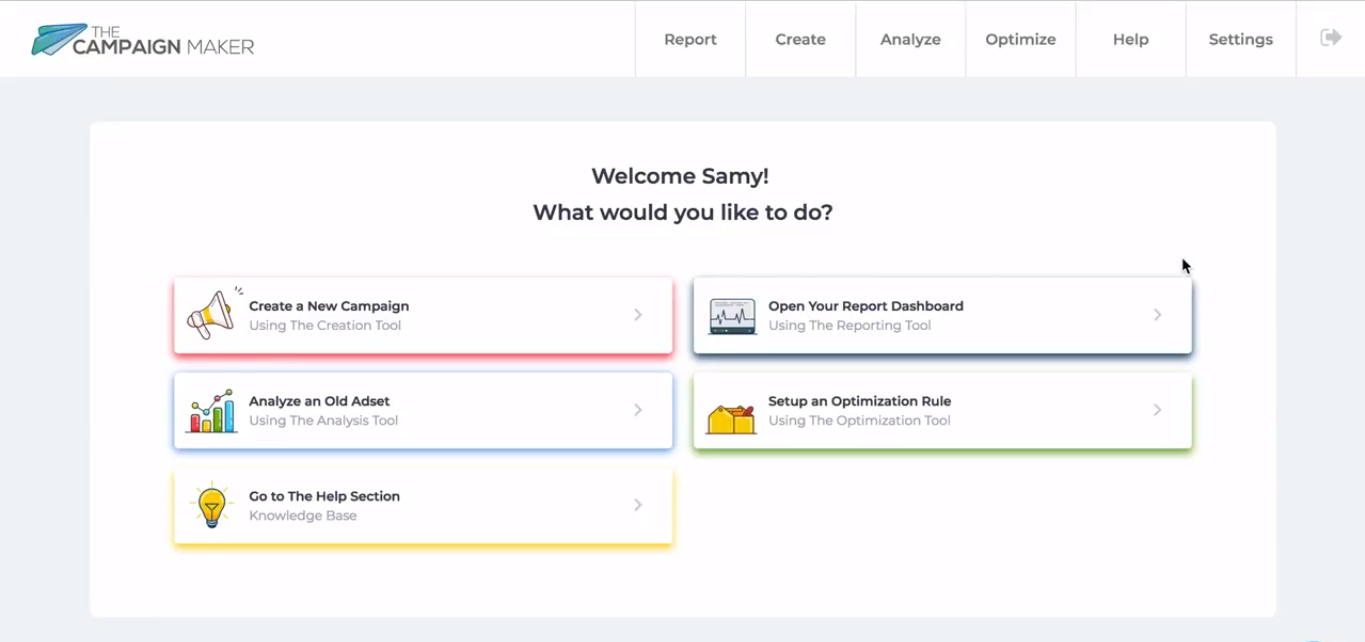Open the Report menu
Image resolution: width=1365 pixels, height=642 pixels.
click(690, 39)
